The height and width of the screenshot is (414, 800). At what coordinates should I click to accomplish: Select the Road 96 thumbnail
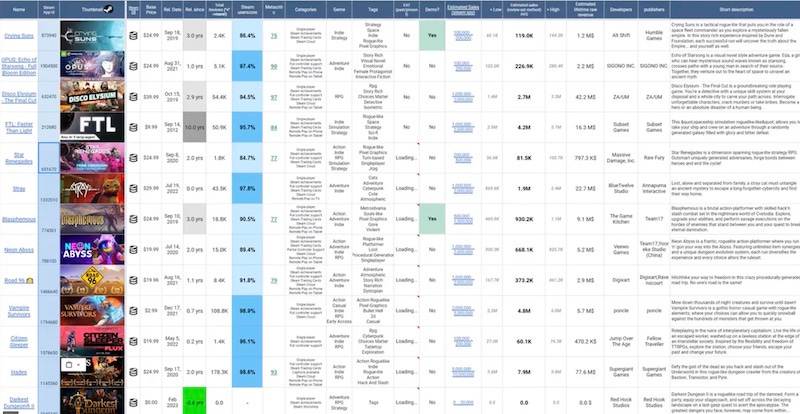[92, 280]
